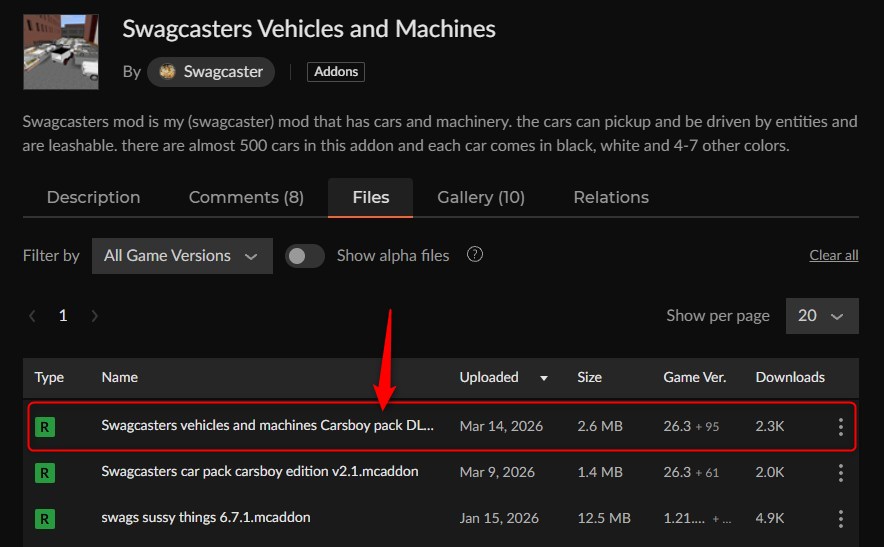Open more options for Carsboy pack DL file
This screenshot has width=884, height=547.
pos(841,427)
